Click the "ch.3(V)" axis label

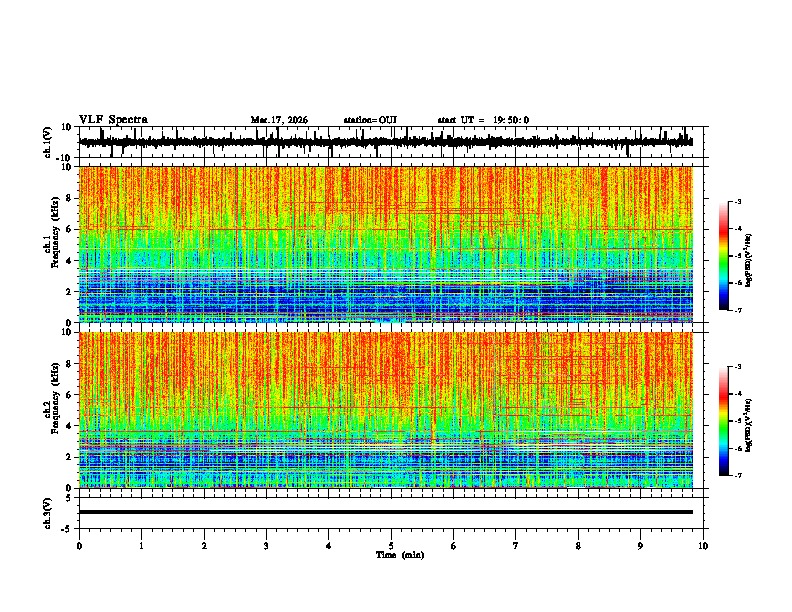coord(48,513)
